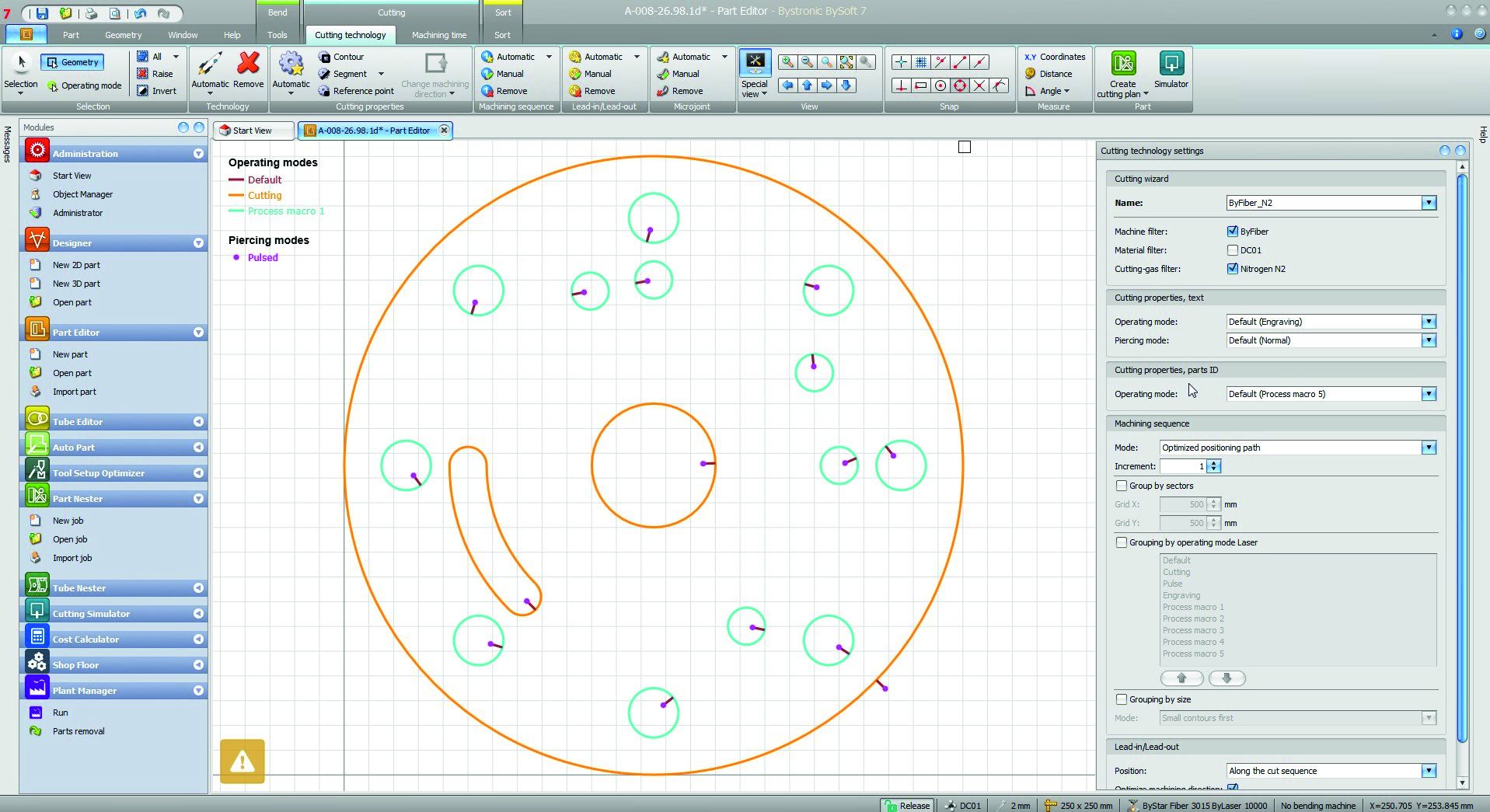Click the Part Nester module icon

tap(37, 496)
